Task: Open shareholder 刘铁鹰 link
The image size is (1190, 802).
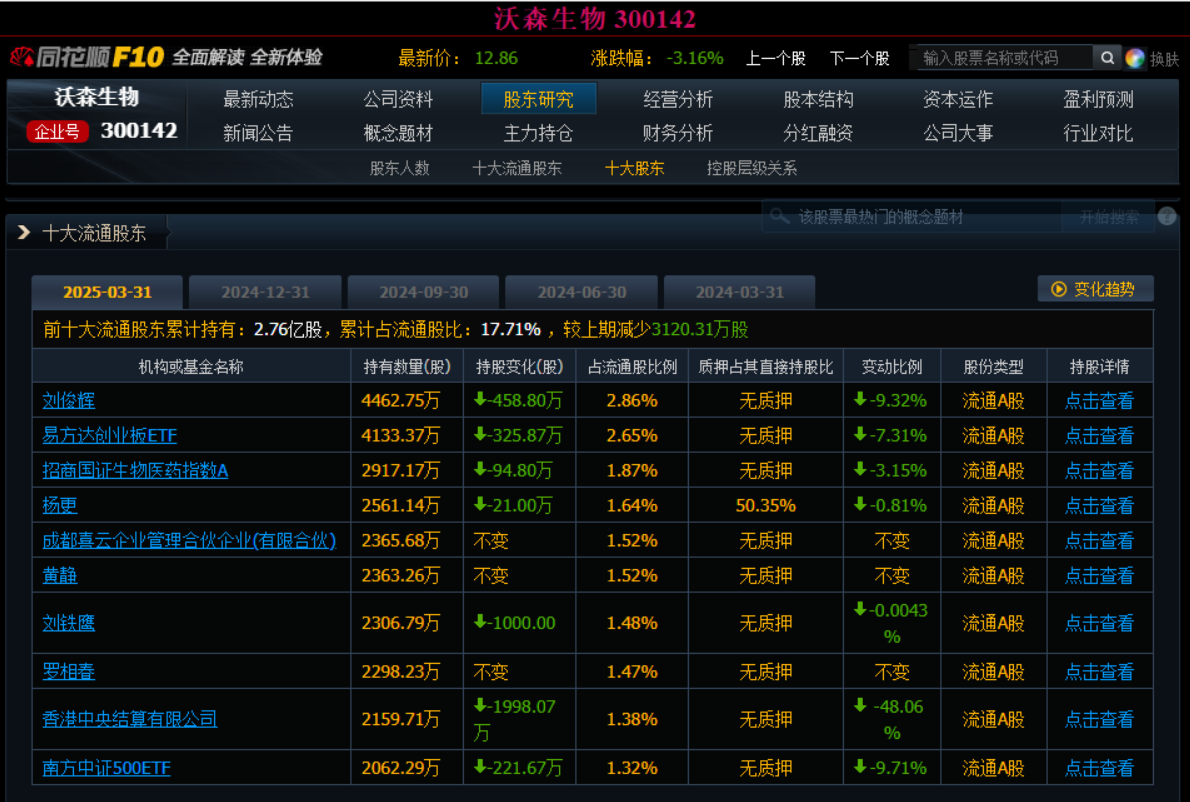Action: point(68,623)
